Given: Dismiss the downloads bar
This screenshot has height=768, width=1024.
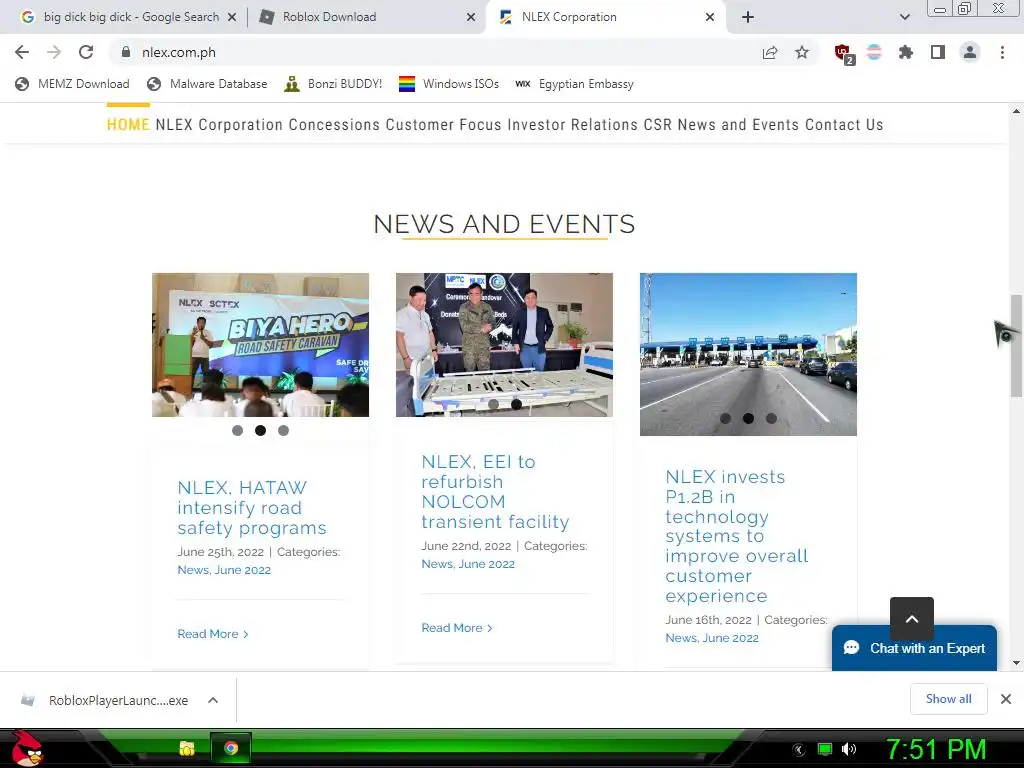Looking at the screenshot, I should click(1006, 699).
